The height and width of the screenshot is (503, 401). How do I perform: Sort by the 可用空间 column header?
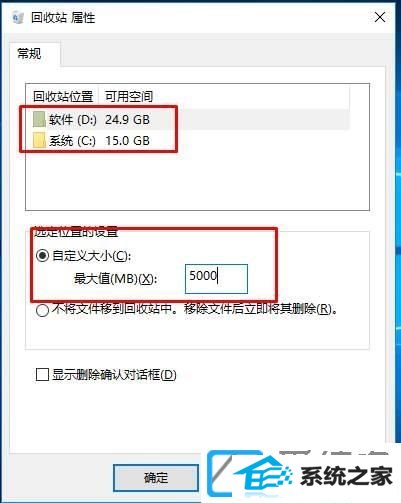click(129, 96)
